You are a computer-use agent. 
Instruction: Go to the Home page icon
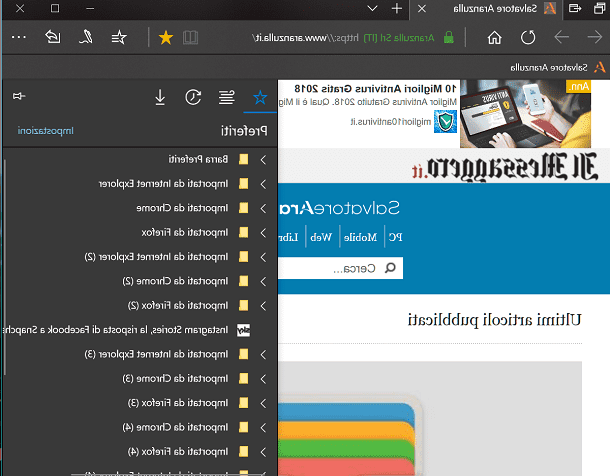[x=494, y=38]
